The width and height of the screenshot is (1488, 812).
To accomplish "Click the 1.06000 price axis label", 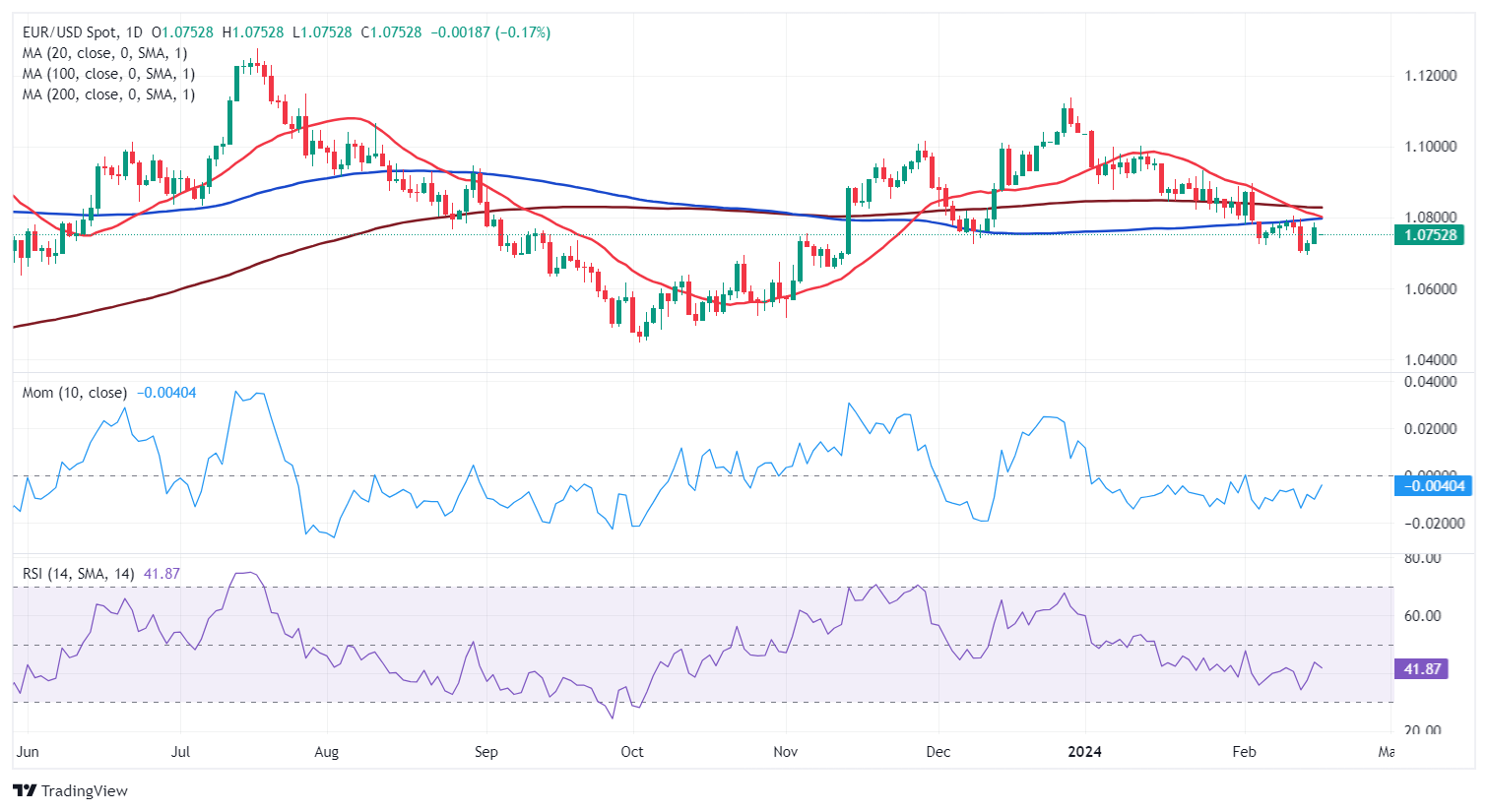I will [x=1431, y=289].
